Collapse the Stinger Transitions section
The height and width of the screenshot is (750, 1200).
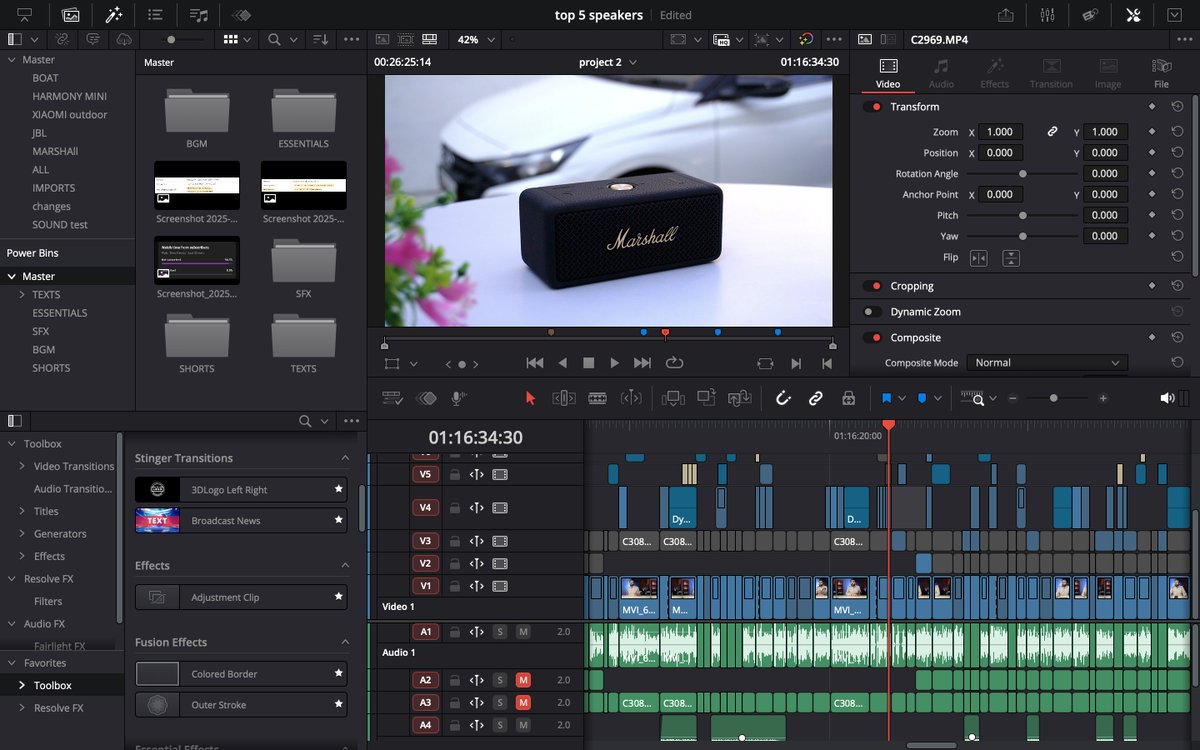click(x=345, y=458)
